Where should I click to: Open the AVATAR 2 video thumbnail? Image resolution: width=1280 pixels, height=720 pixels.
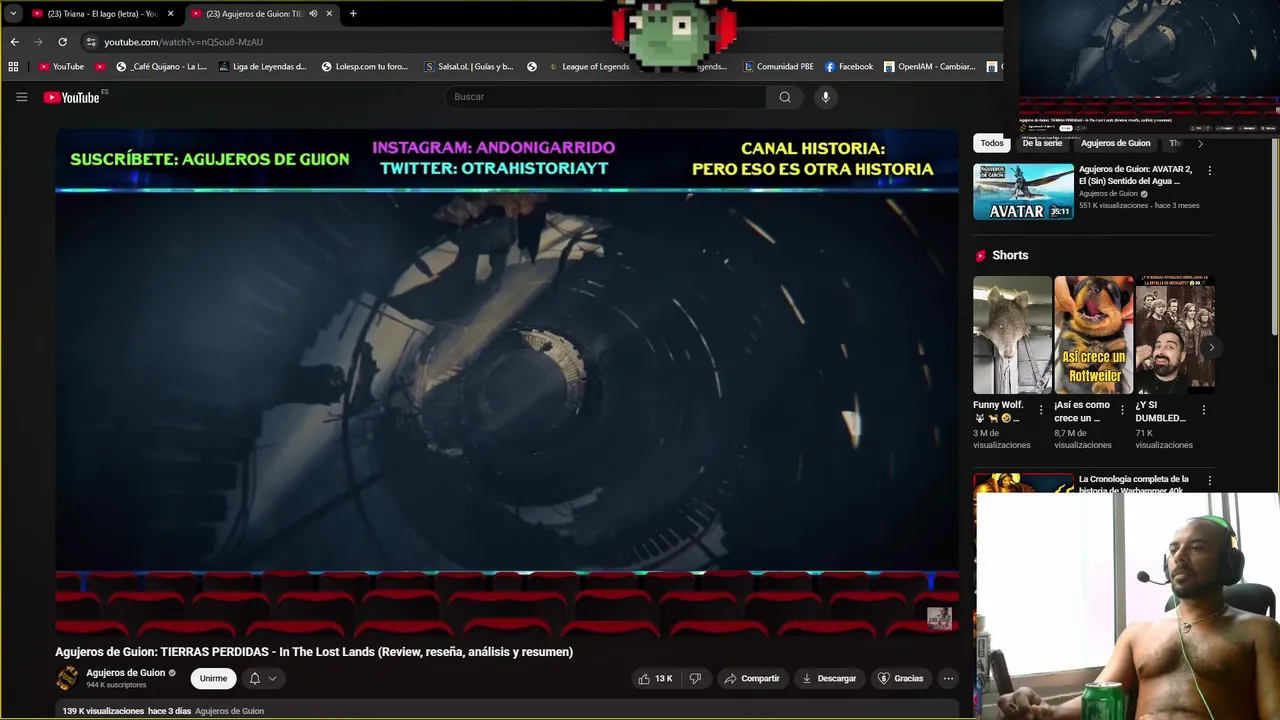(x=1023, y=192)
